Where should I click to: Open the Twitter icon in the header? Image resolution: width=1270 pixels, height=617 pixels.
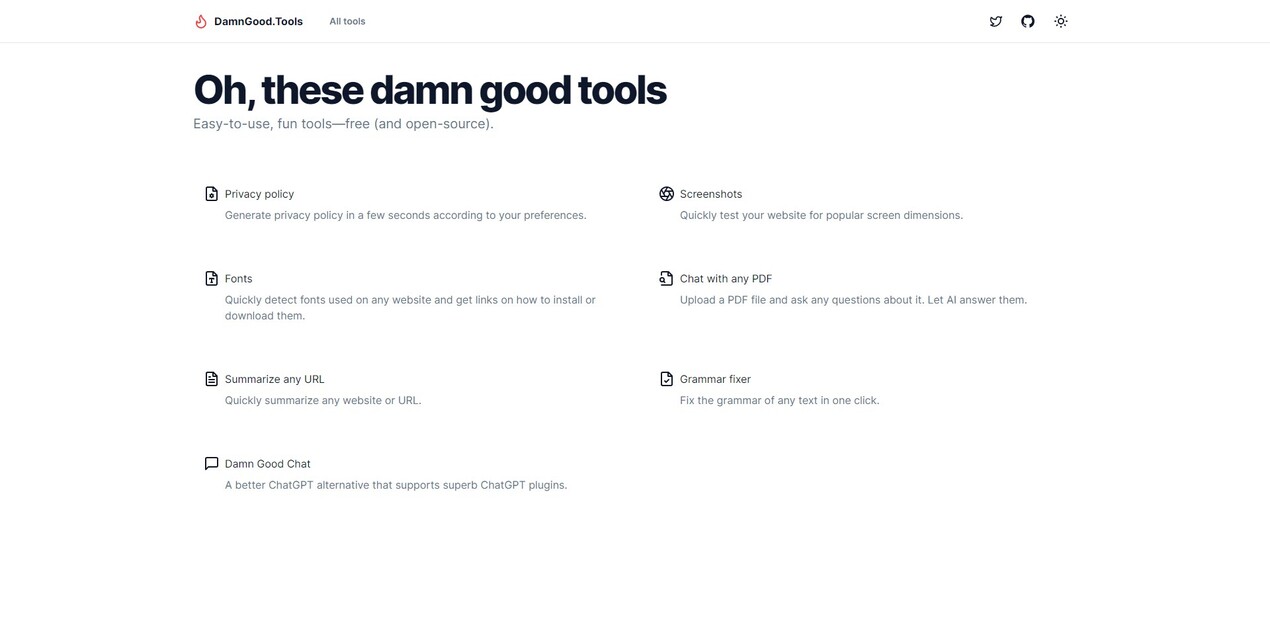[995, 21]
